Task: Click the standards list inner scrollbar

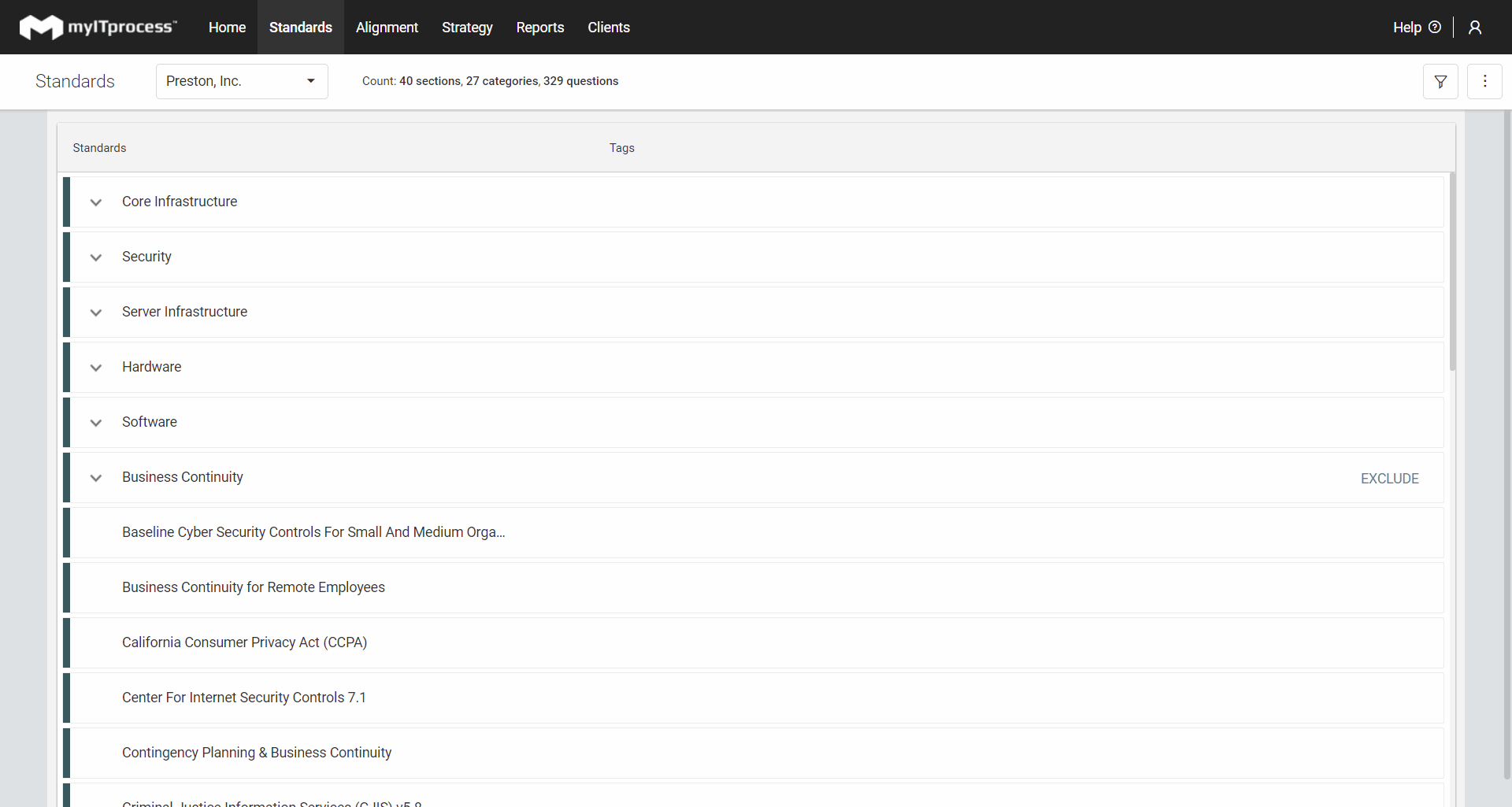Action: 1452,272
